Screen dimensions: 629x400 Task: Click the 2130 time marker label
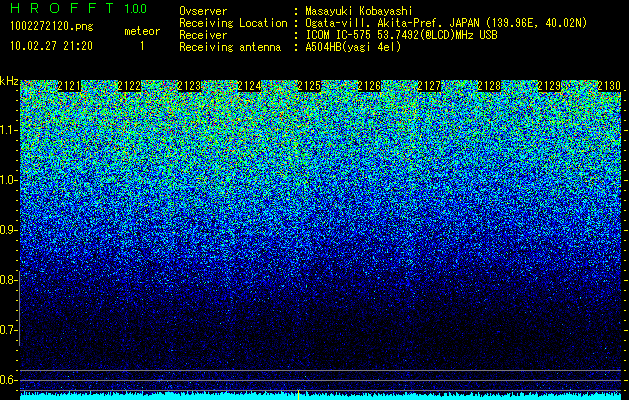point(609,86)
